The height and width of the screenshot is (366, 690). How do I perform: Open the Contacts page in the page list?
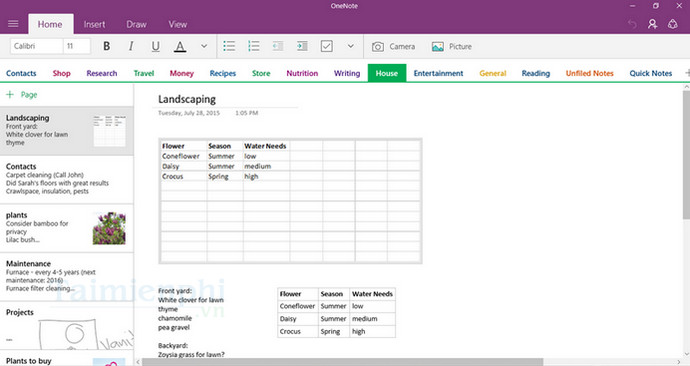pyautogui.click(x=66, y=179)
